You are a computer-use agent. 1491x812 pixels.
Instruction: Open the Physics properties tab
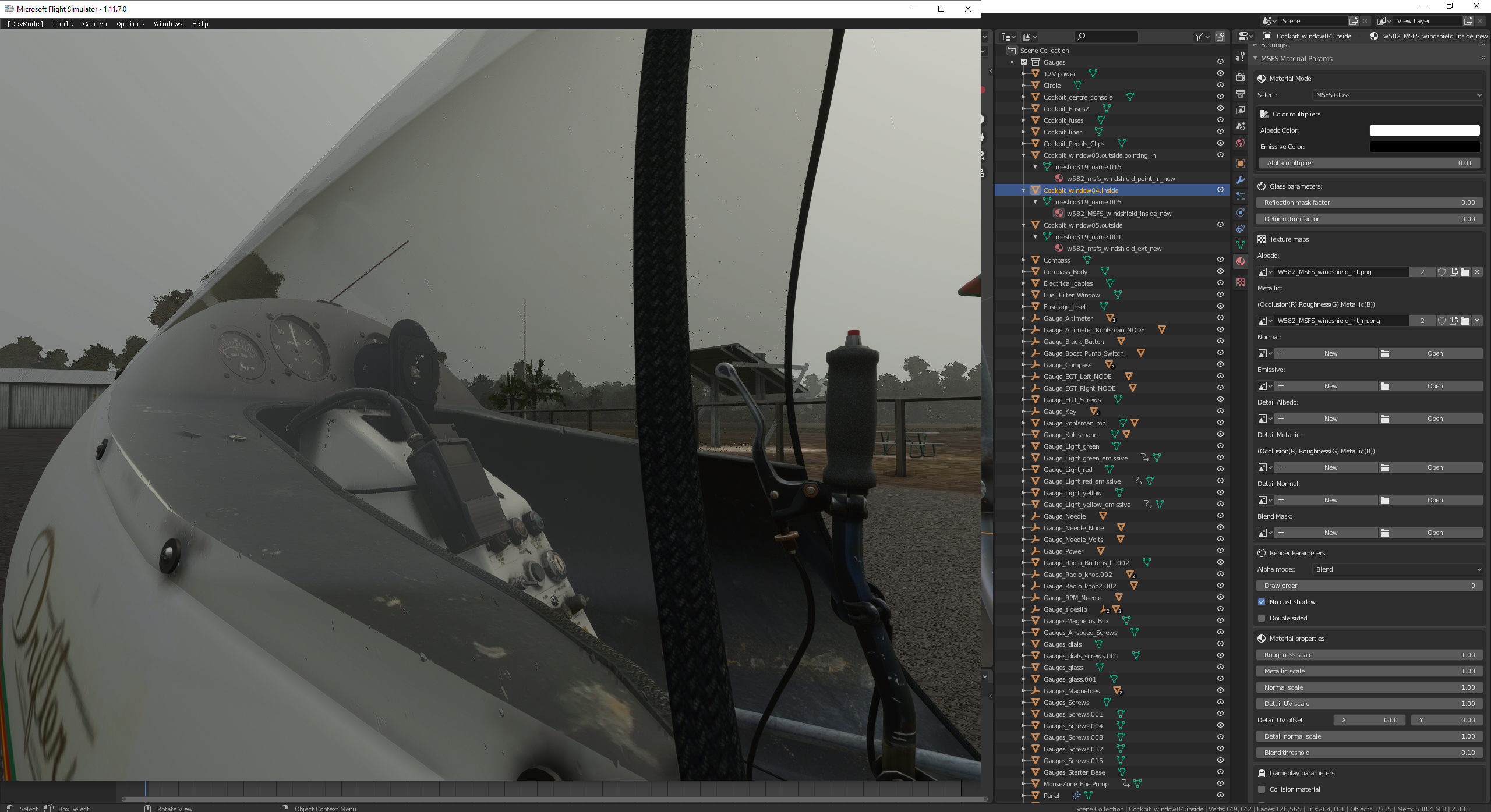1241,212
